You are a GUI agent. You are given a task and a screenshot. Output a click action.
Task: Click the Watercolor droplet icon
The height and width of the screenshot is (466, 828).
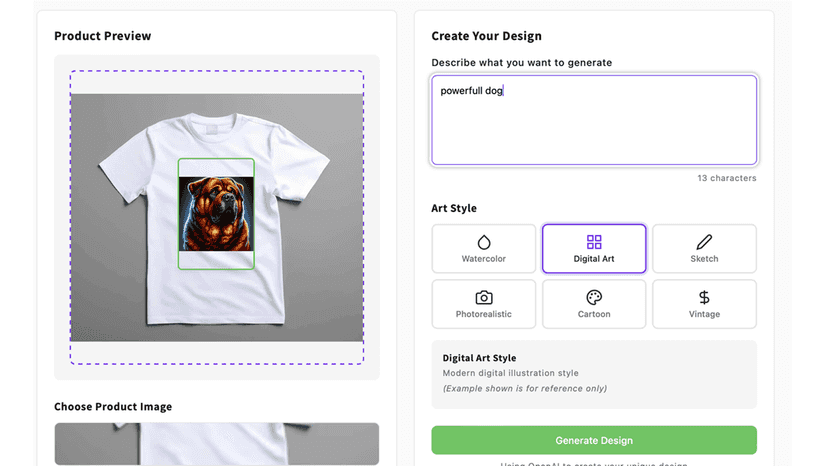click(484, 242)
